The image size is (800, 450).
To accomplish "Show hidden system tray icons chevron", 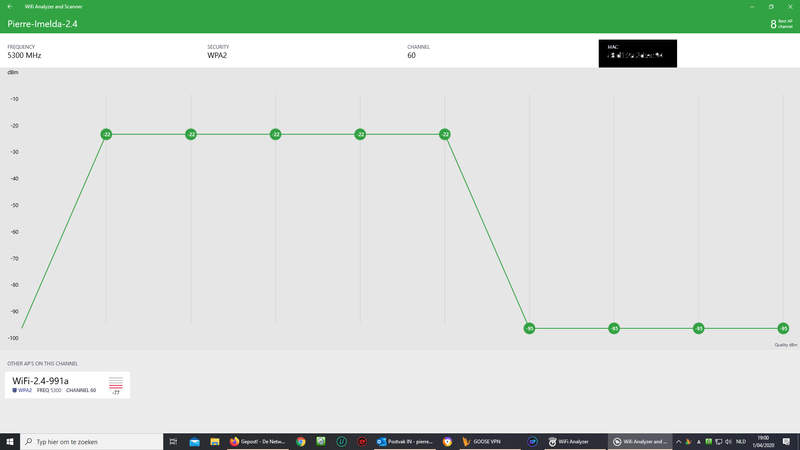I will point(679,442).
